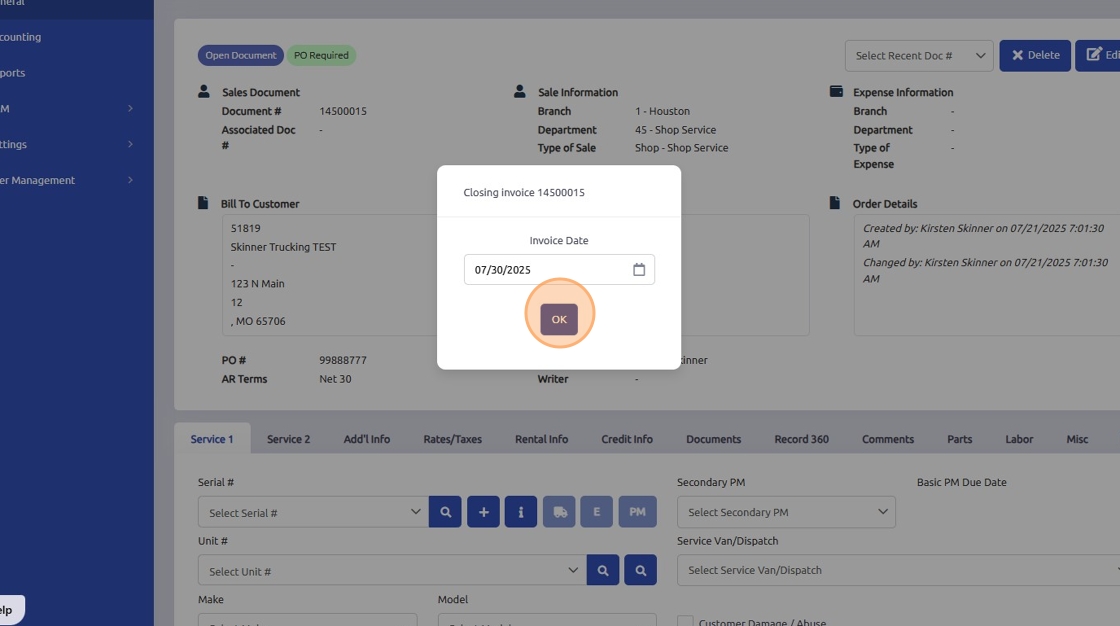Click the Delete button

point(1034,56)
